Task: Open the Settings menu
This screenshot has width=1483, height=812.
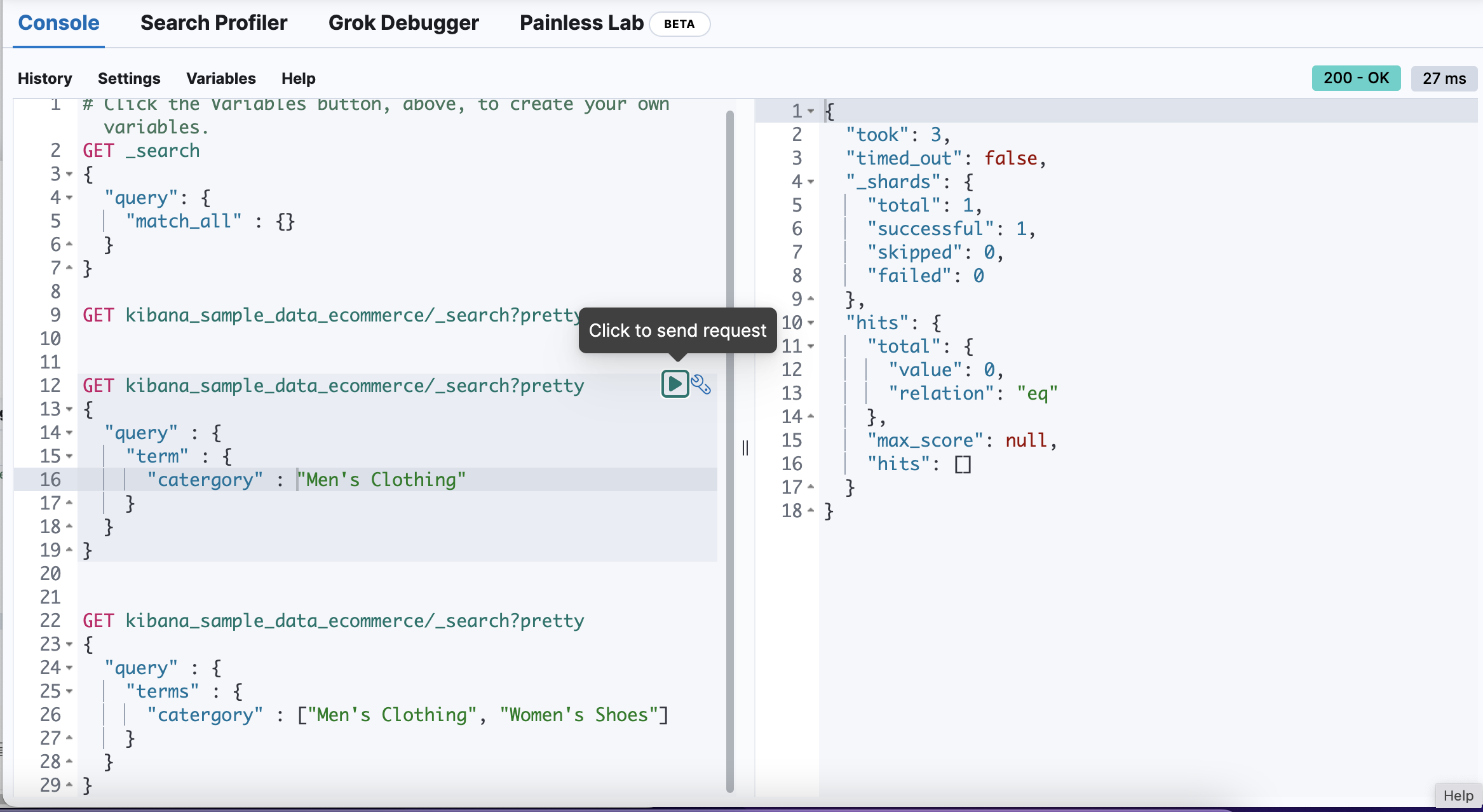Action: (x=129, y=78)
